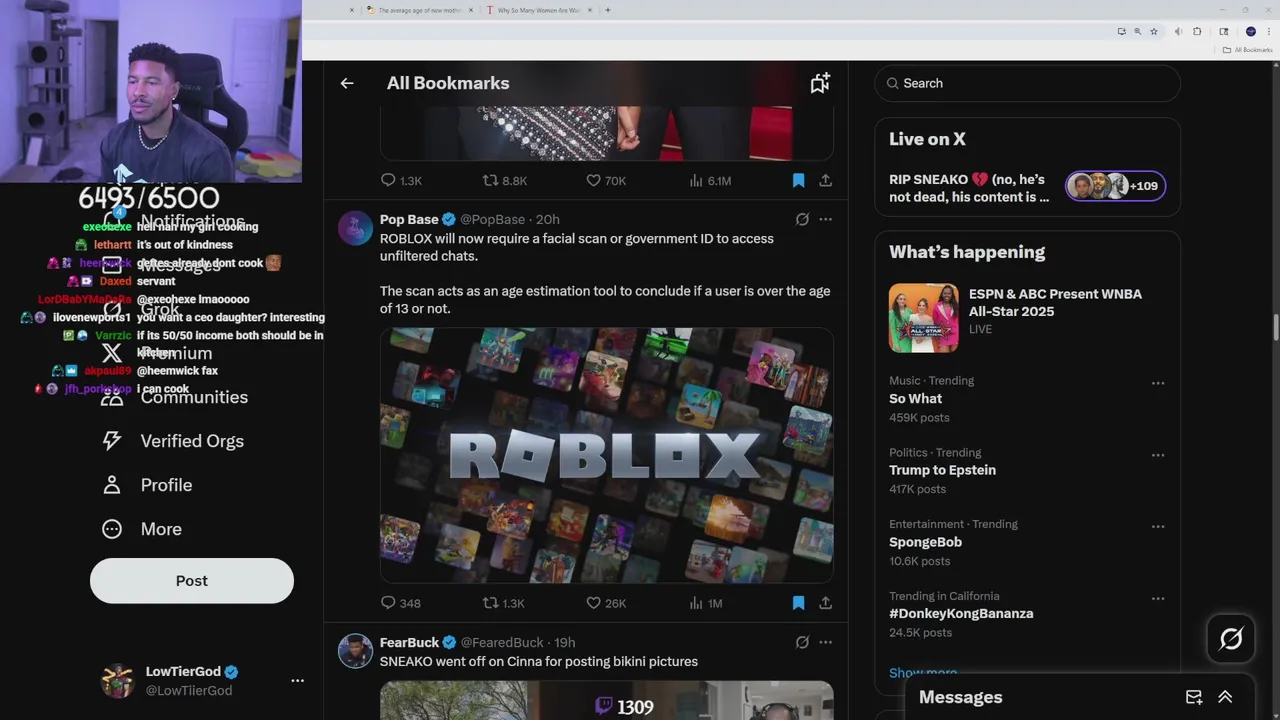Share the Pop Base Roblox post
This screenshot has width=1280, height=720.
coord(825,603)
